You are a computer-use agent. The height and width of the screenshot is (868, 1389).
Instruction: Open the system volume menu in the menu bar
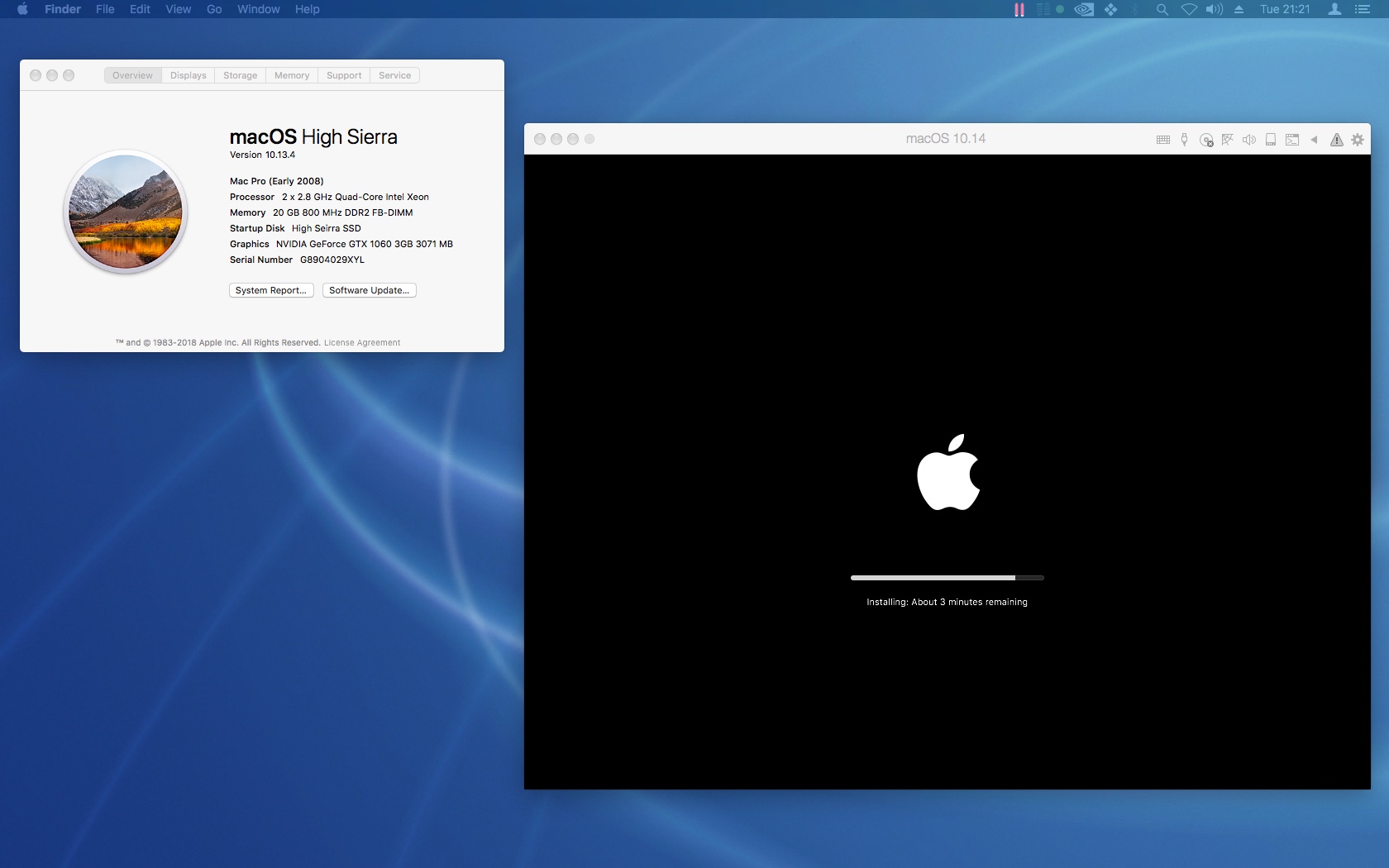1214,9
